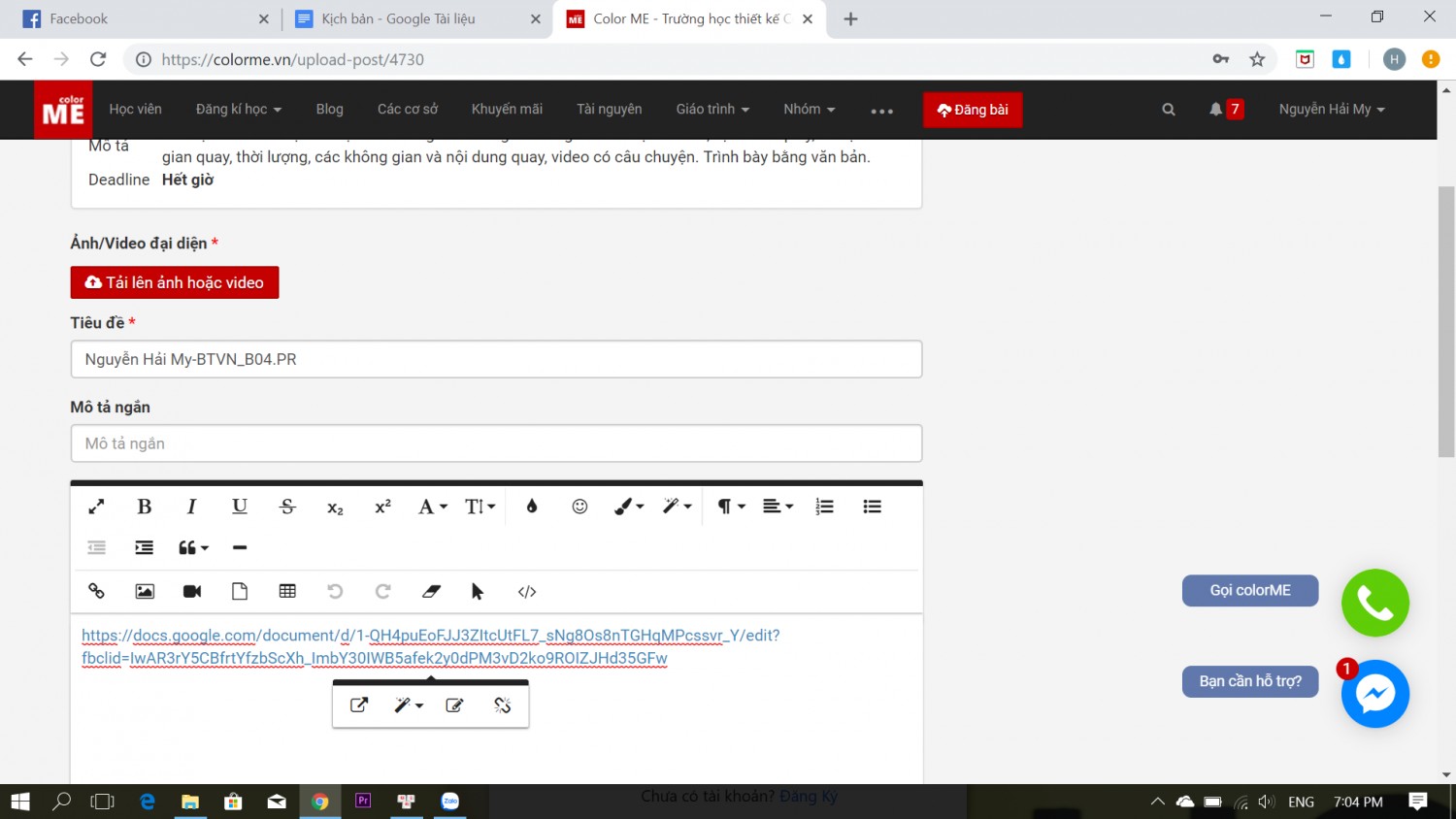Toggle bold formatting in the editor
This screenshot has height=819, width=1456.
click(145, 507)
